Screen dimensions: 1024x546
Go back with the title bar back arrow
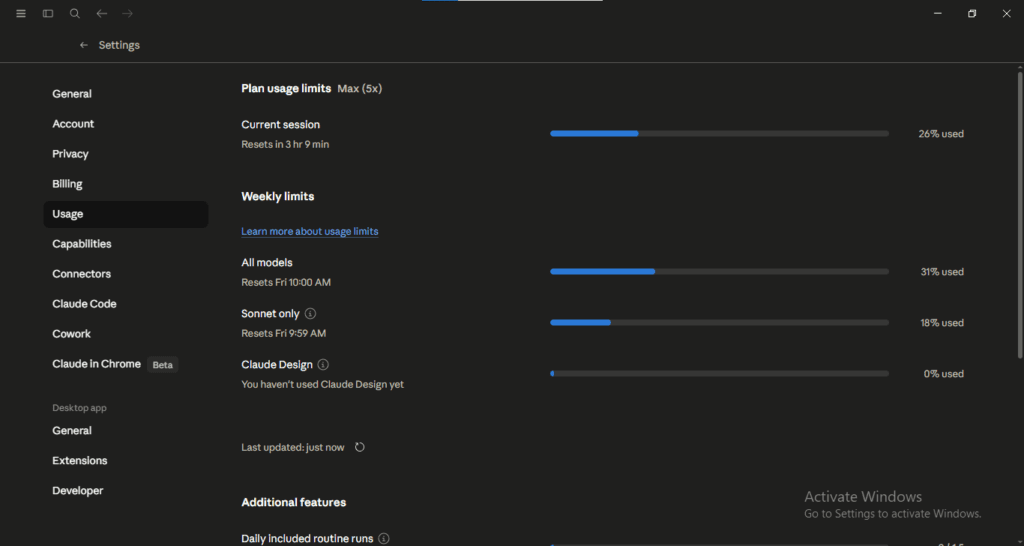pyautogui.click(x=102, y=14)
